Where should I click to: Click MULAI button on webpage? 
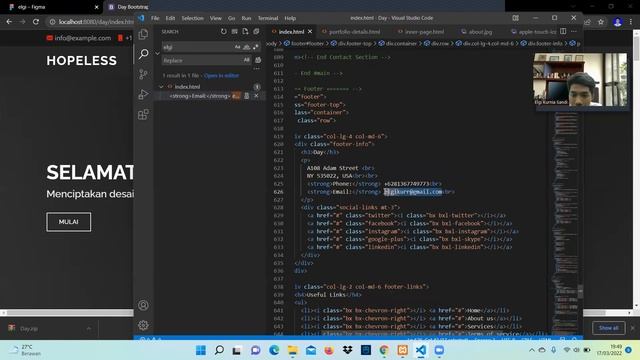(x=69, y=222)
